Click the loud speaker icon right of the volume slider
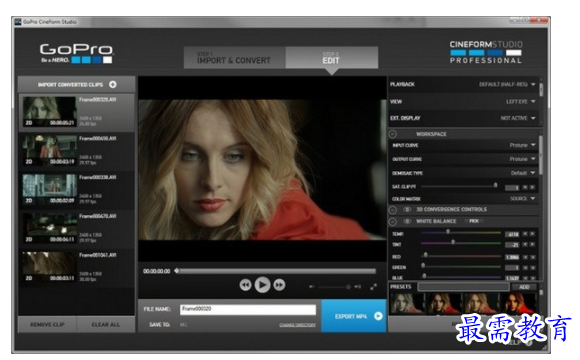 (358, 287)
